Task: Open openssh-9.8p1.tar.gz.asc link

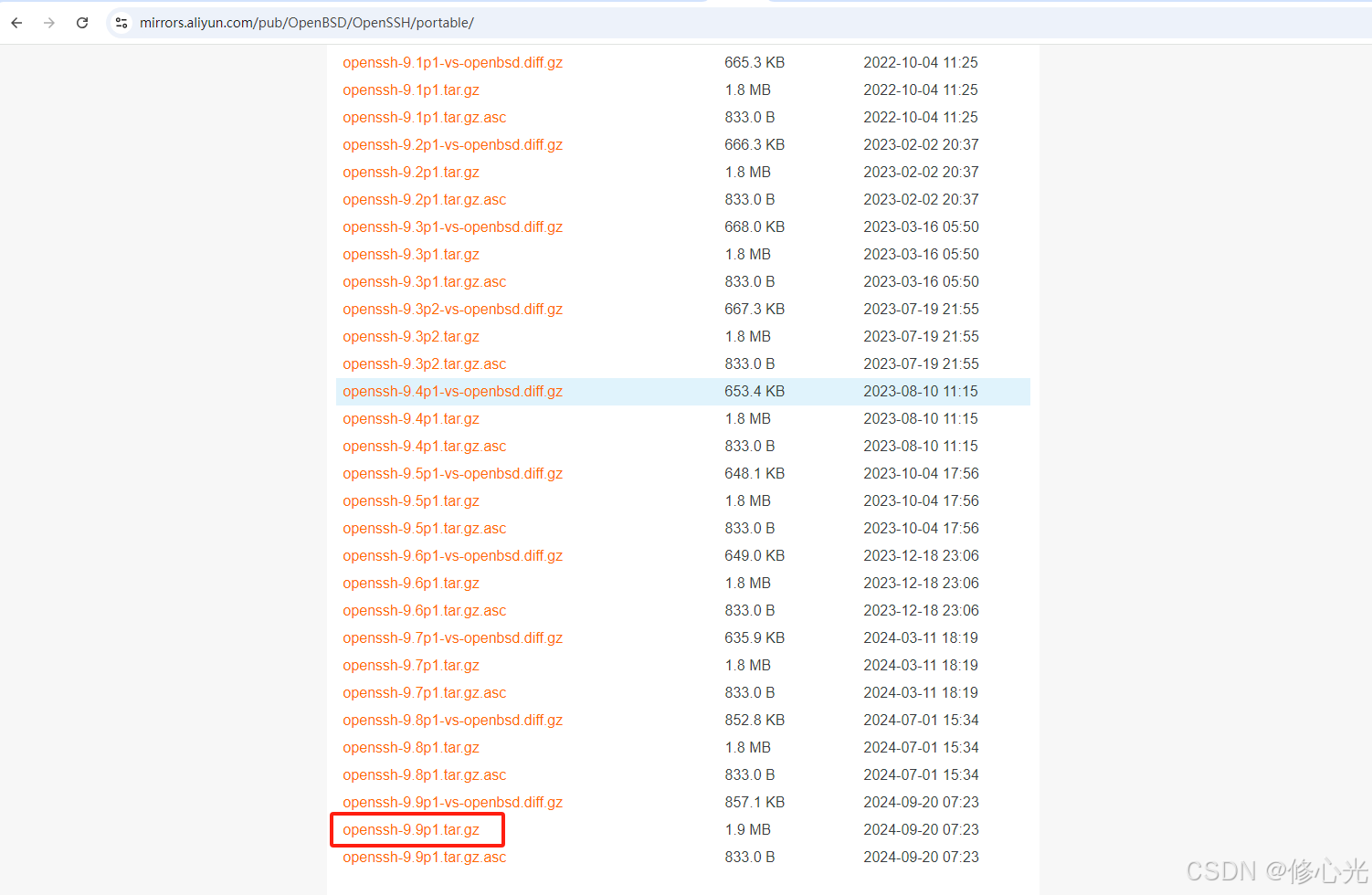Action: pos(424,774)
